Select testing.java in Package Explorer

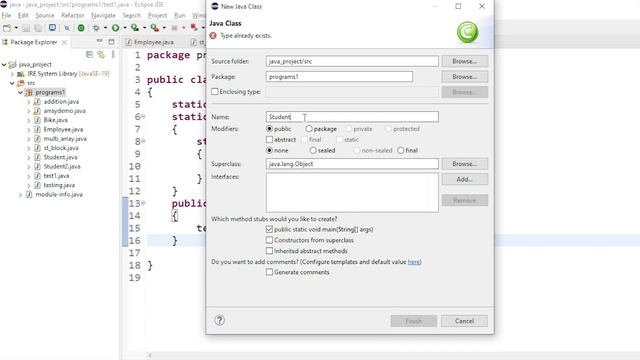[59, 185]
